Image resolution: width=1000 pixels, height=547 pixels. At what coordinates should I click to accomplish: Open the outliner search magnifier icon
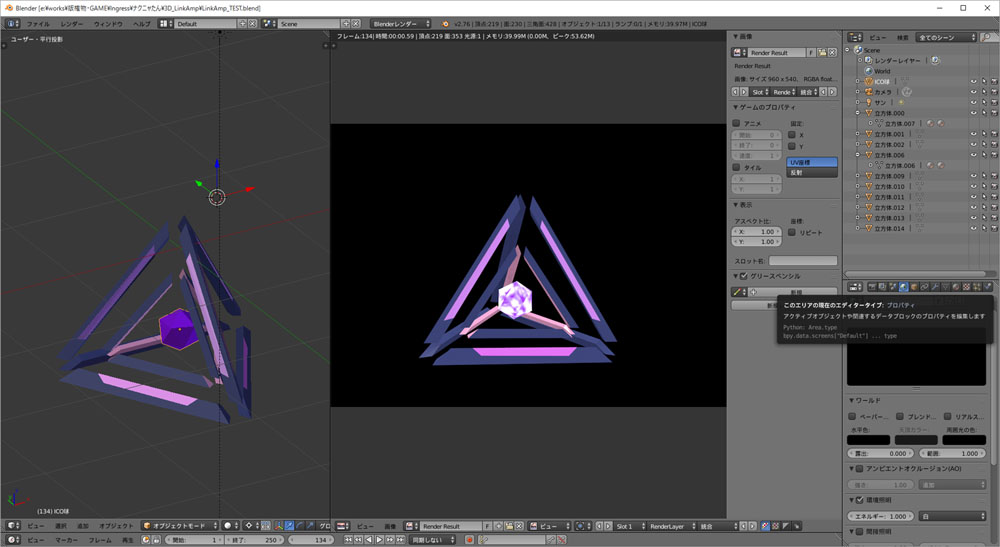988,37
